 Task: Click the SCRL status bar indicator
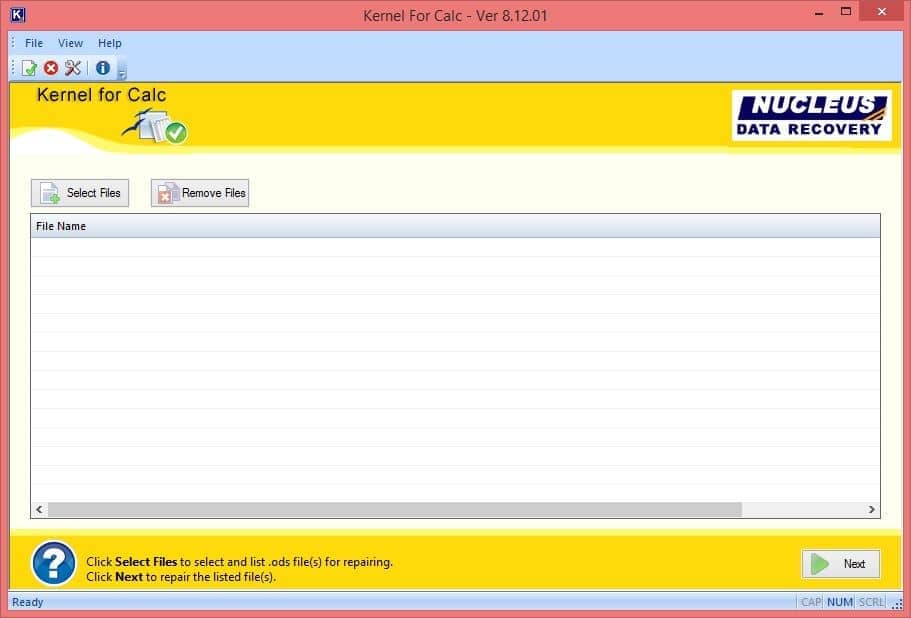pyautogui.click(x=871, y=602)
